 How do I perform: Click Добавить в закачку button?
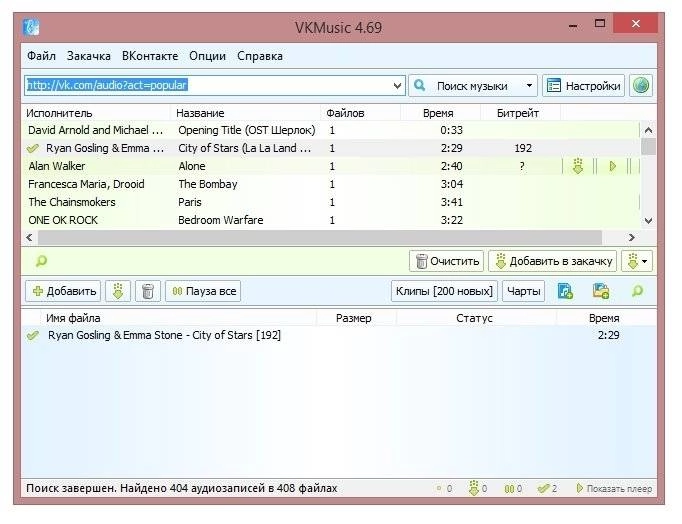pyautogui.click(x=552, y=261)
